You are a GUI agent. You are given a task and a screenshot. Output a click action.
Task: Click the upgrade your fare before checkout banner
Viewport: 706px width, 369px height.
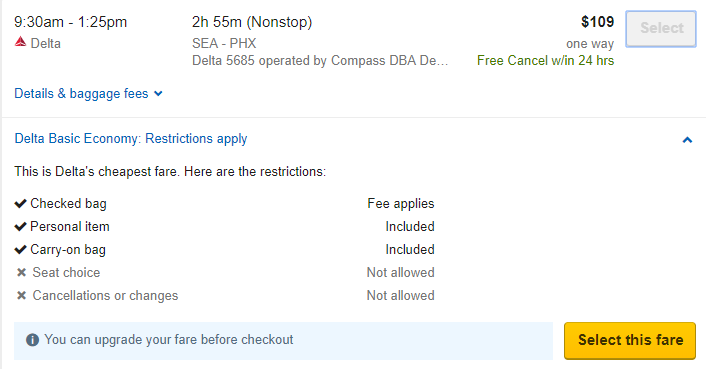click(283, 340)
